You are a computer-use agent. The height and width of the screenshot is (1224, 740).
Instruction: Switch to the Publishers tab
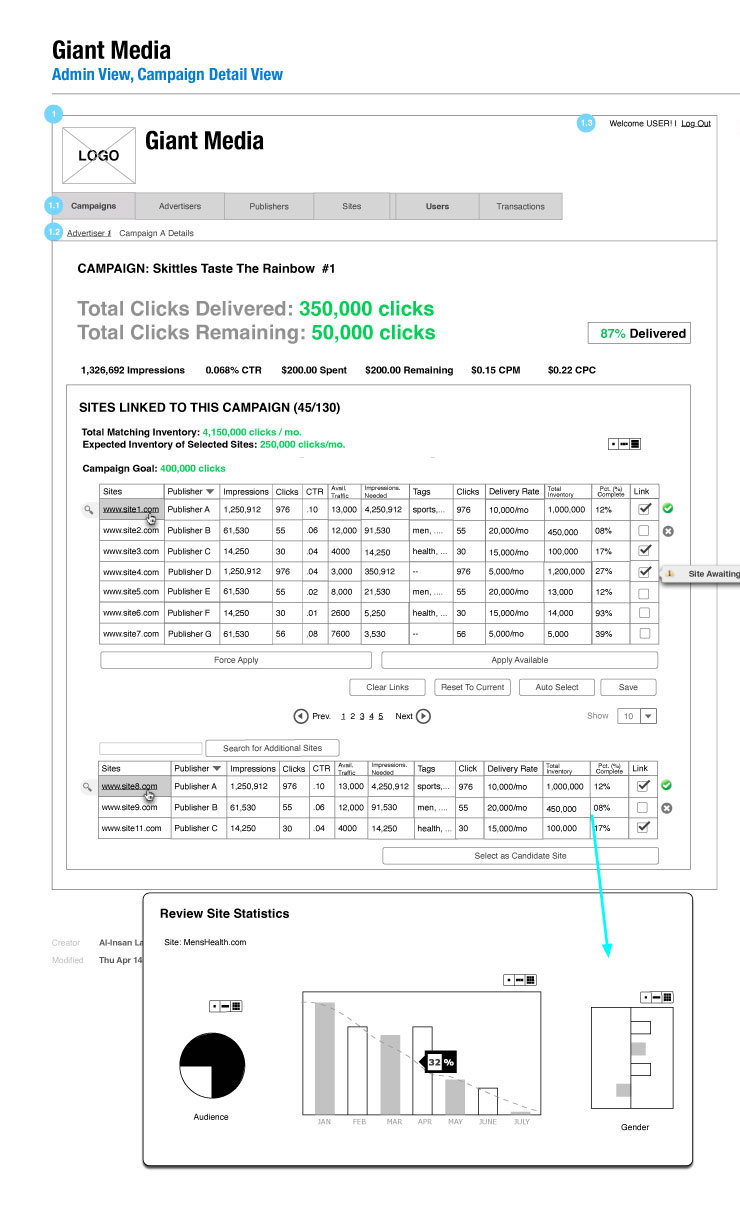(x=268, y=206)
